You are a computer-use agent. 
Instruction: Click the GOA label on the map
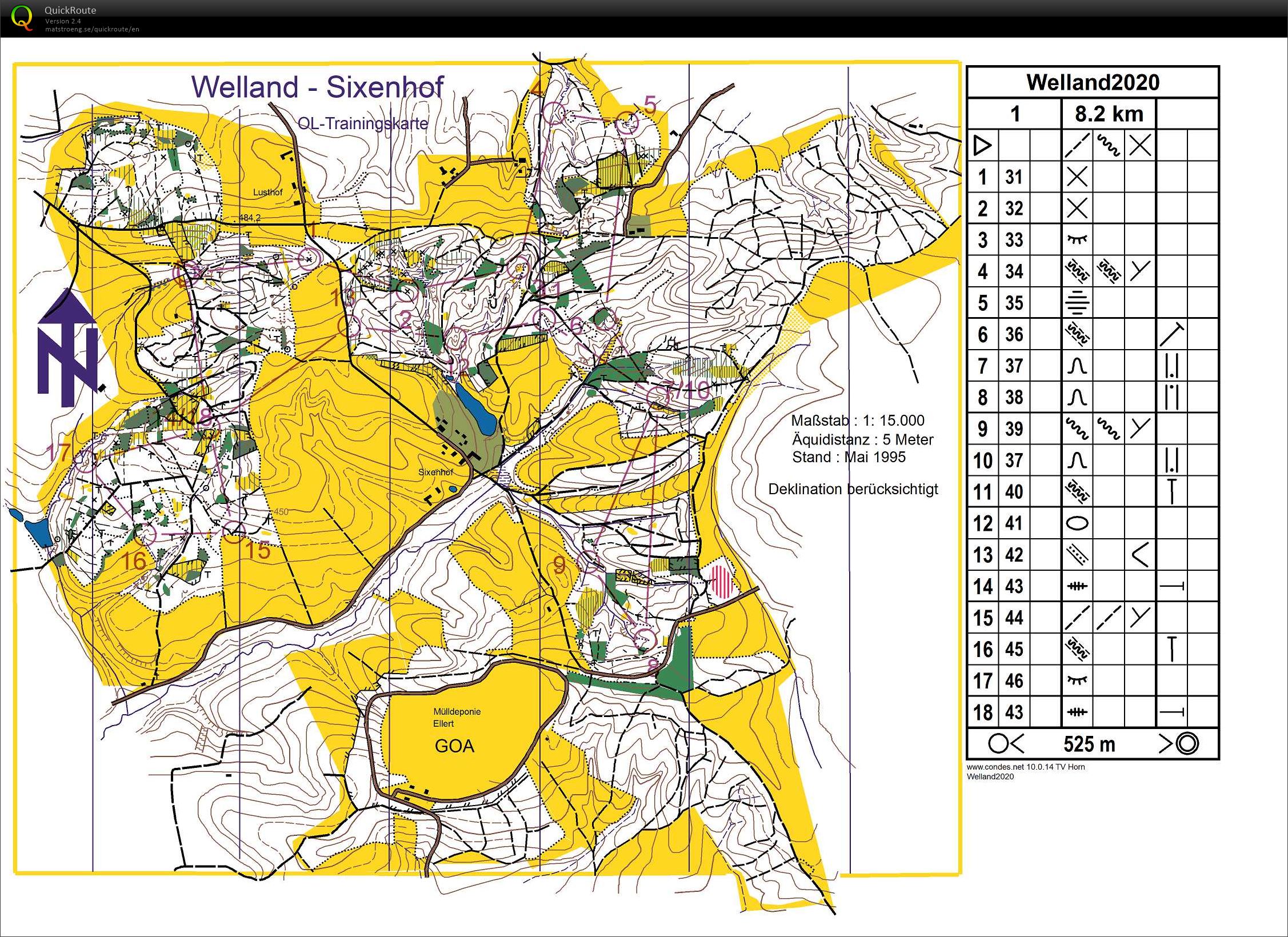(x=456, y=745)
